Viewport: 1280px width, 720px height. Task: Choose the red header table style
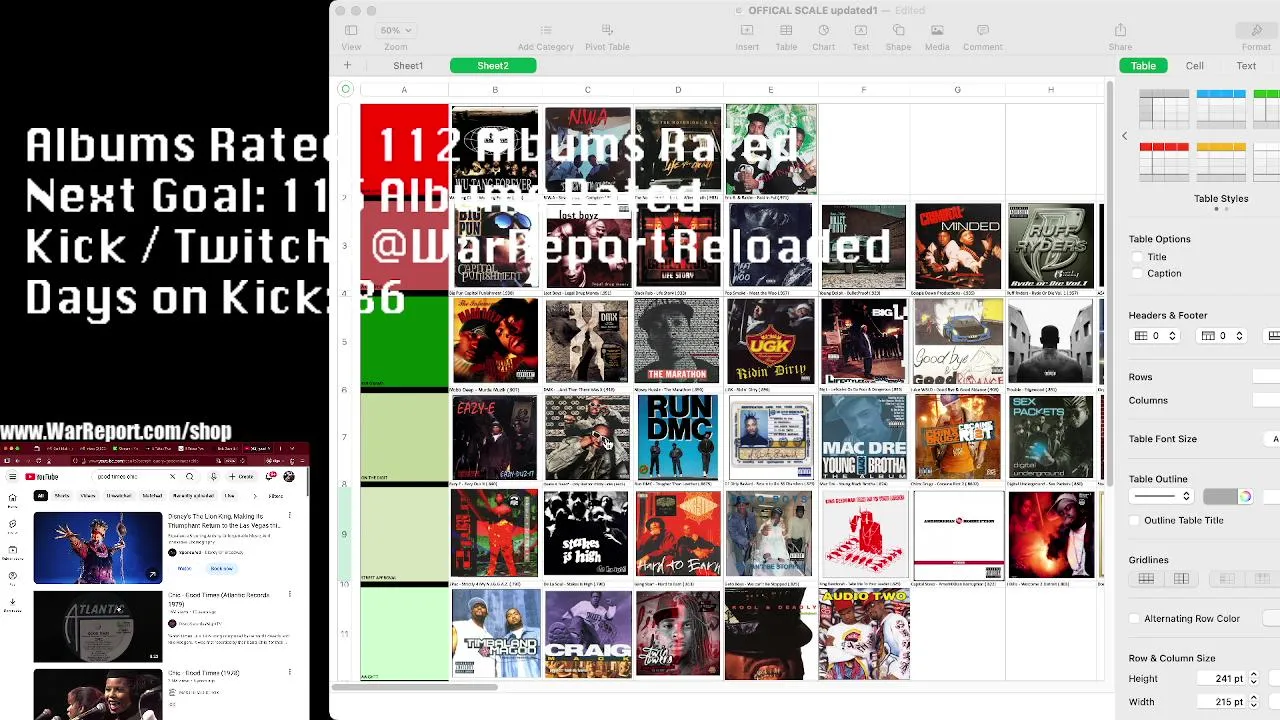click(x=1165, y=161)
